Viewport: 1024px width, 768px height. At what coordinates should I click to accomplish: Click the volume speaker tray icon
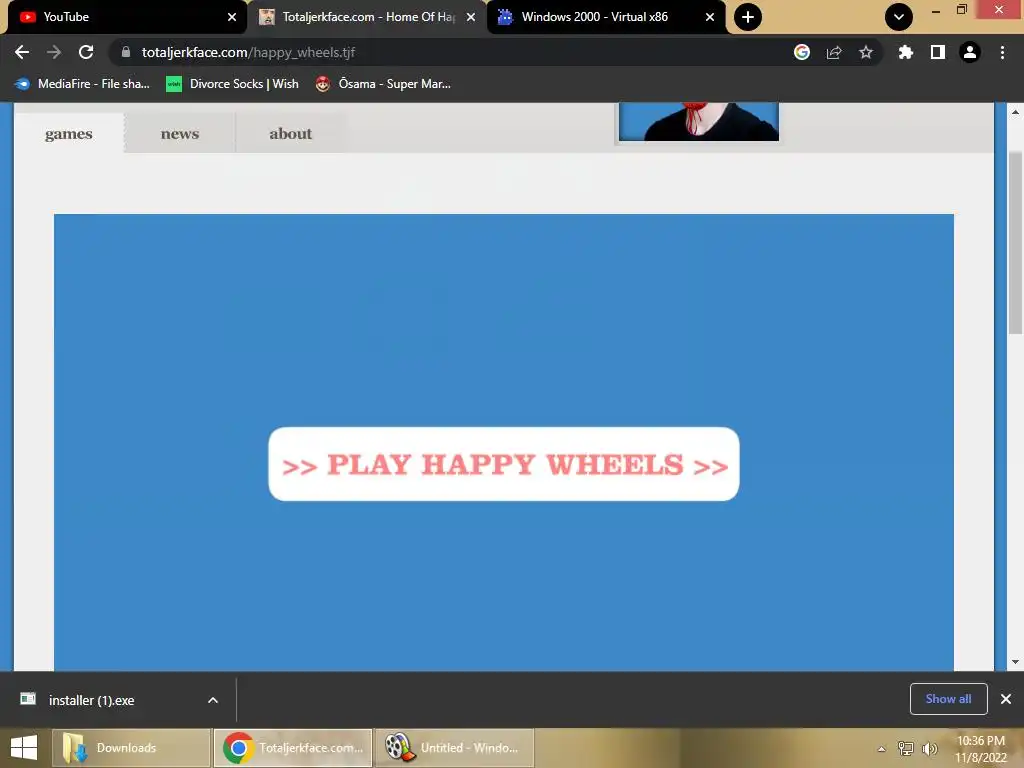tap(929, 748)
